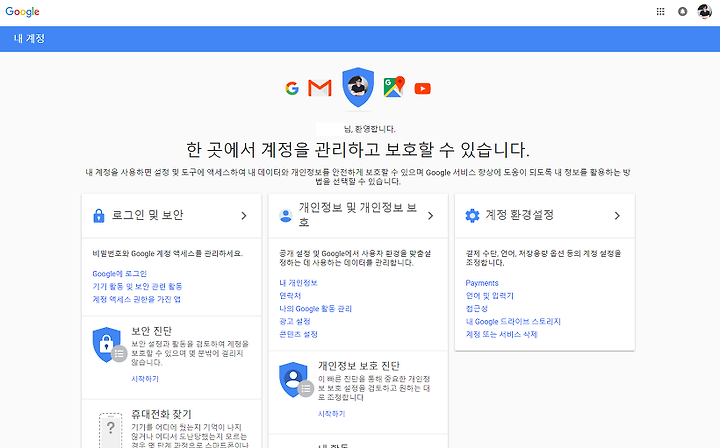Expand 계정 환경설정 with its arrow
The width and height of the screenshot is (720, 448).
coord(617,216)
